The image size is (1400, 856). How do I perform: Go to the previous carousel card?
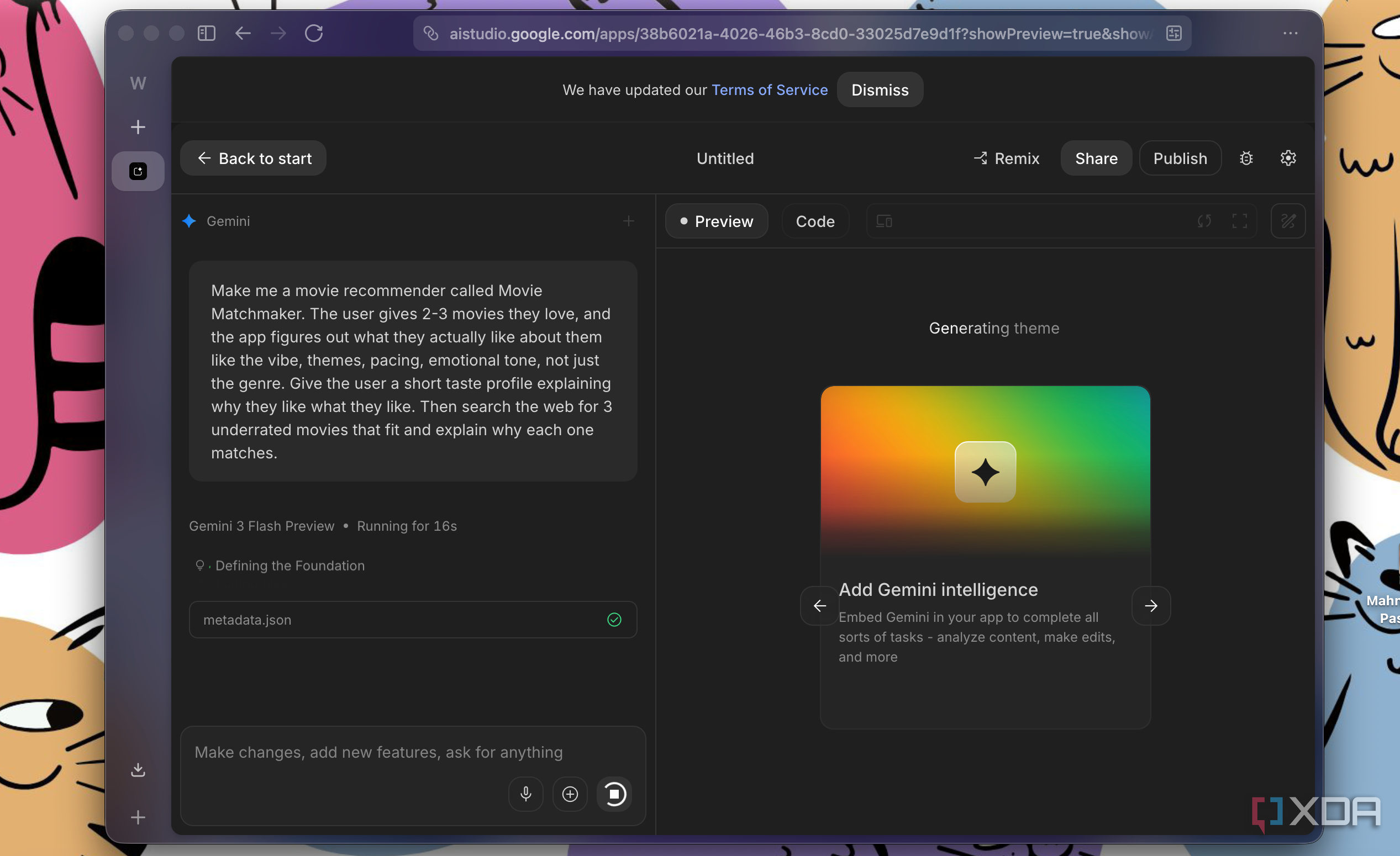(x=819, y=606)
